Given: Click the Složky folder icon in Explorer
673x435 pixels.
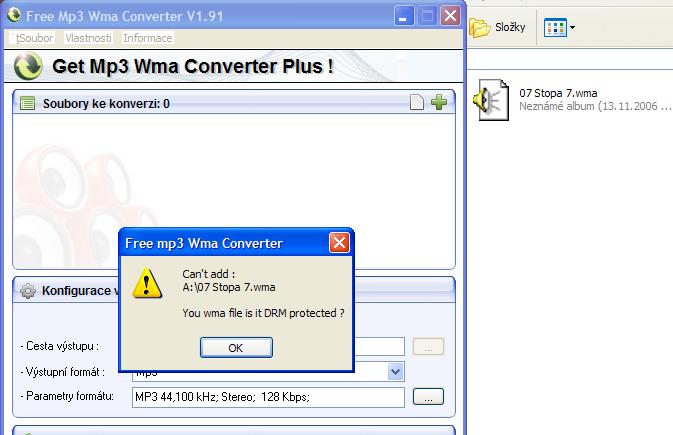Looking at the screenshot, I should pyautogui.click(x=479, y=28).
